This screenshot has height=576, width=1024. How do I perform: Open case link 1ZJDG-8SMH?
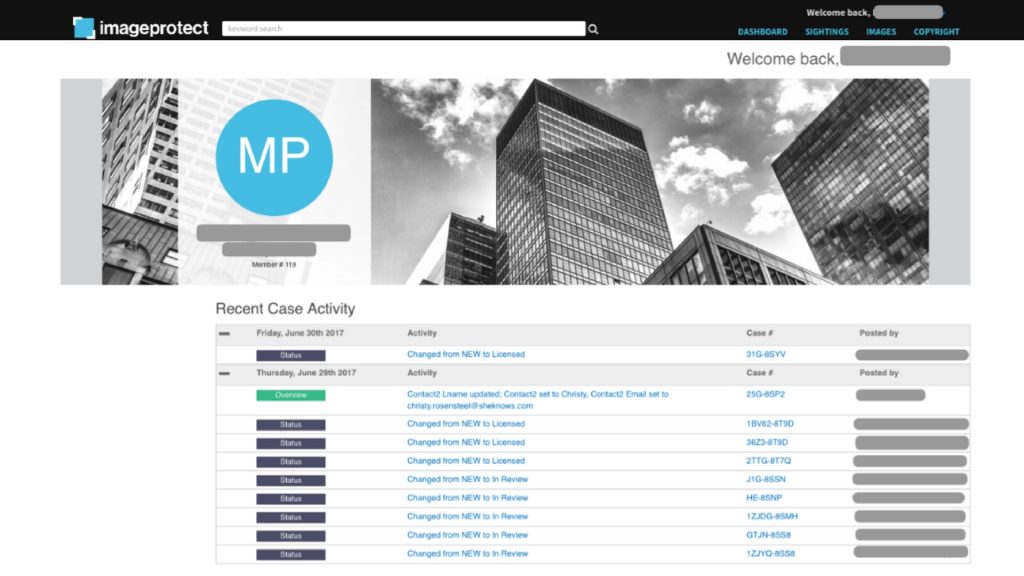coord(772,516)
